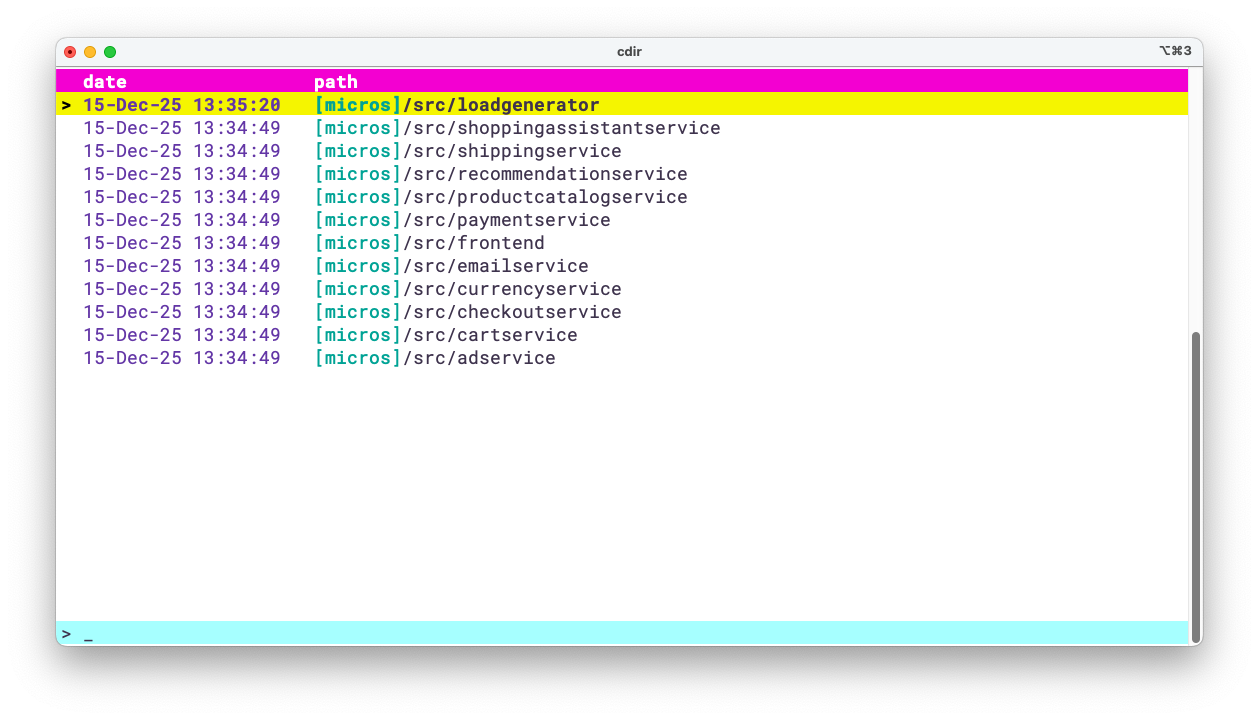Screen dimensions: 1259x720
Task: Click the cdir window title text
Action: pyautogui.click(x=629, y=51)
